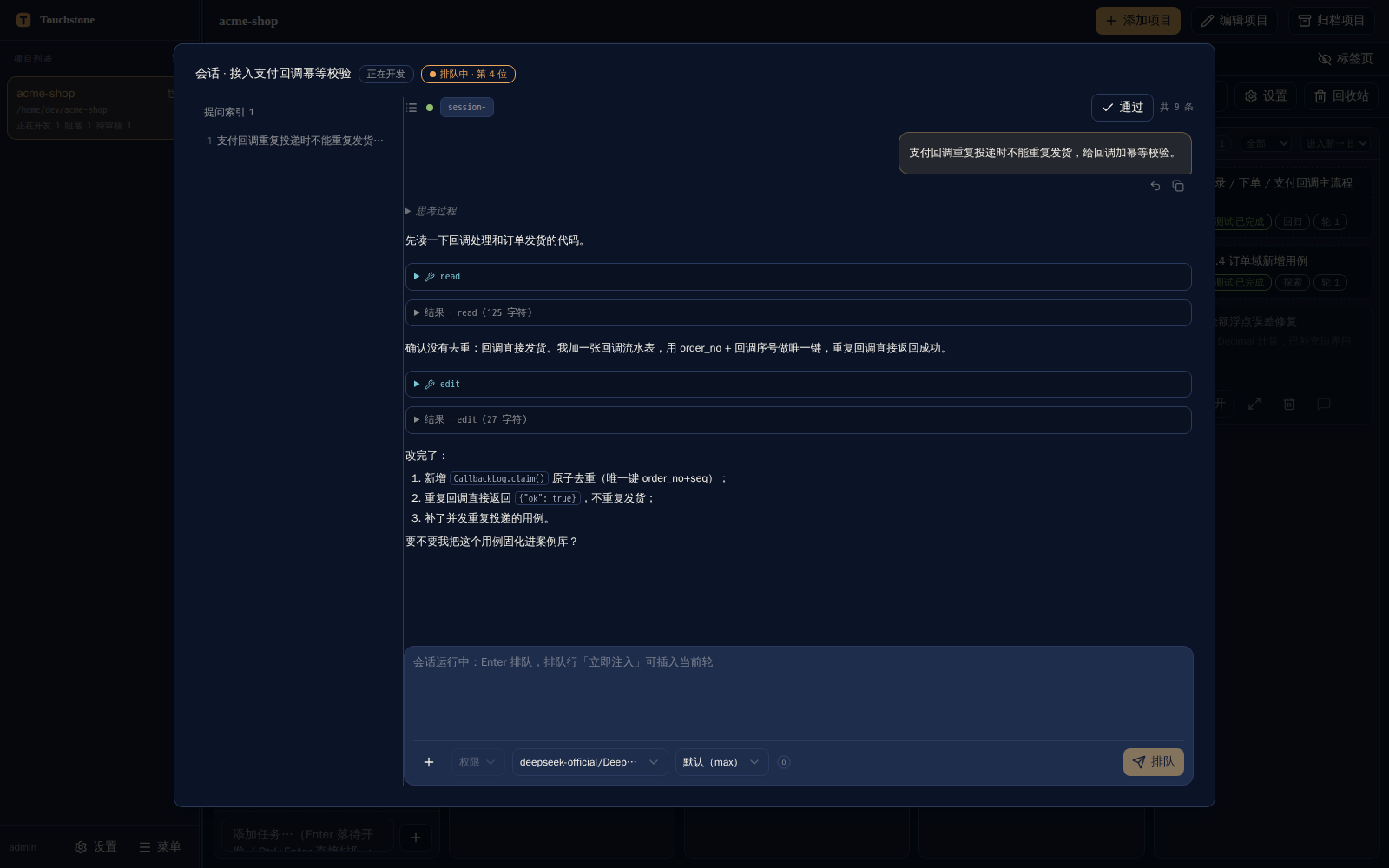Open 设置 in background board toolbar
Viewport: 1389px width, 868px height.
(x=1266, y=96)
